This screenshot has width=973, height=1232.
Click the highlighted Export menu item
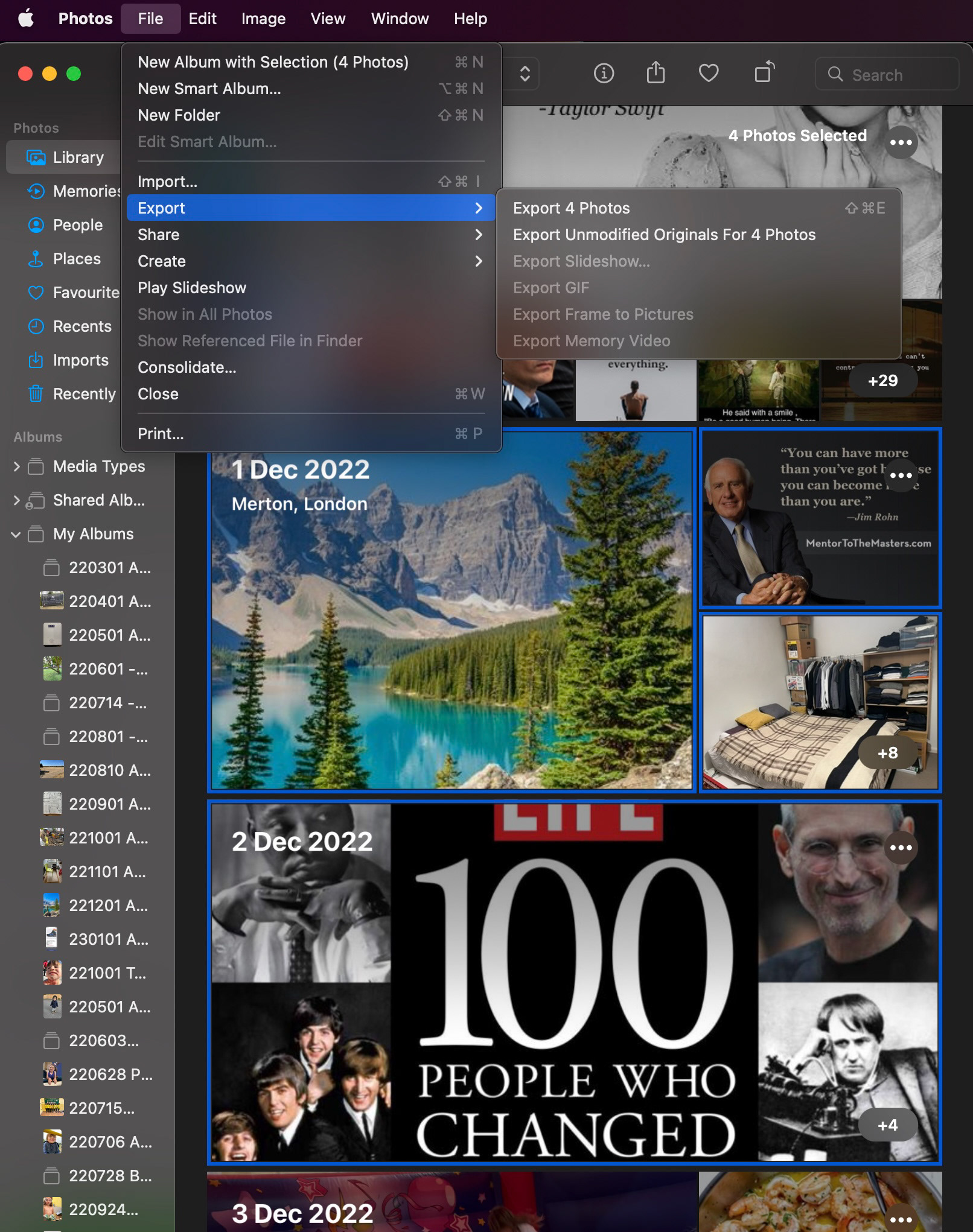311,208
